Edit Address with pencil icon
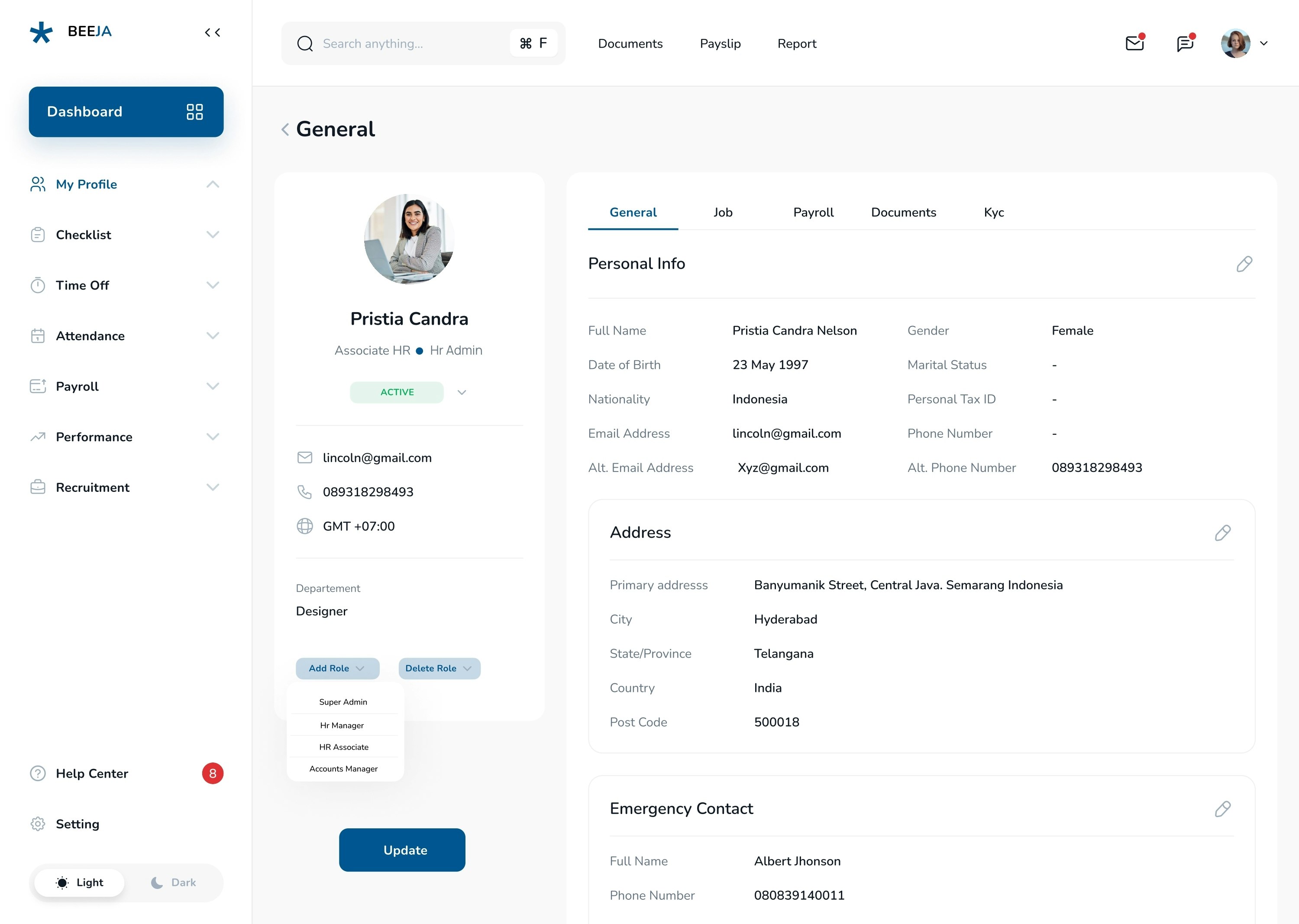Image resolution: width=1299 pixels, height=924 pixels. pos(1223,533)
